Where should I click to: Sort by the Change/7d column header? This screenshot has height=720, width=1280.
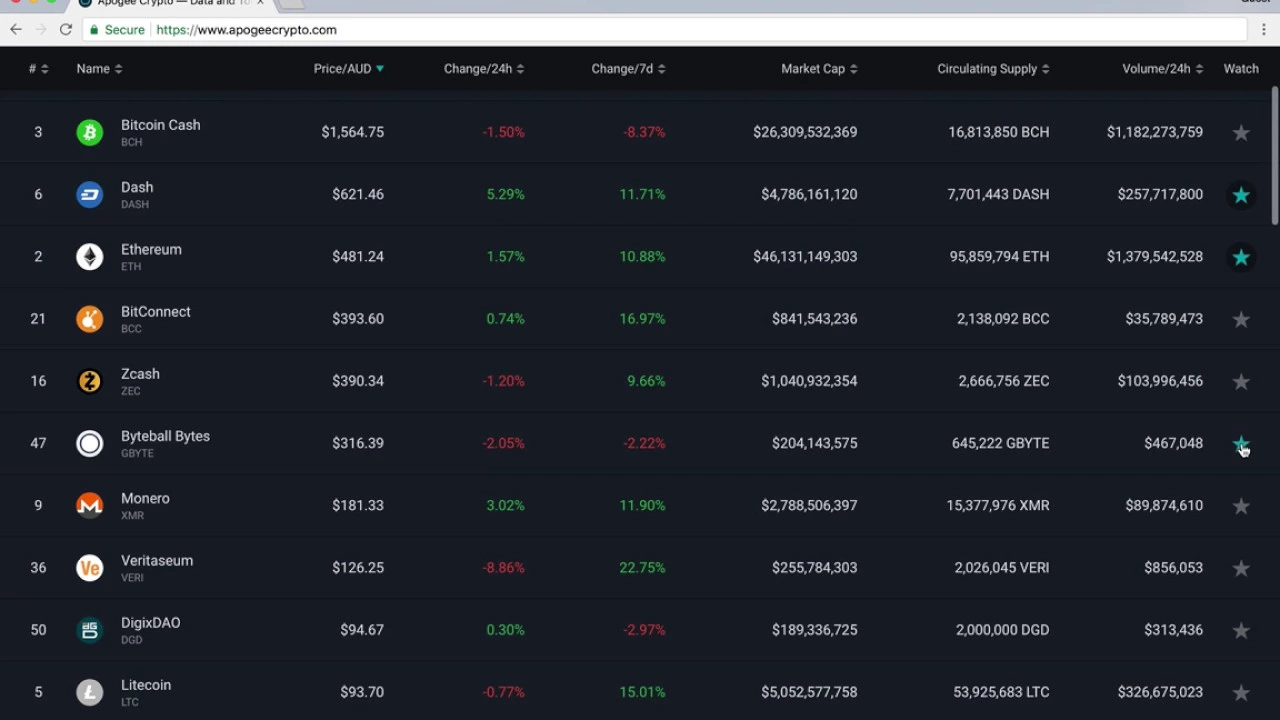(628, 69)
